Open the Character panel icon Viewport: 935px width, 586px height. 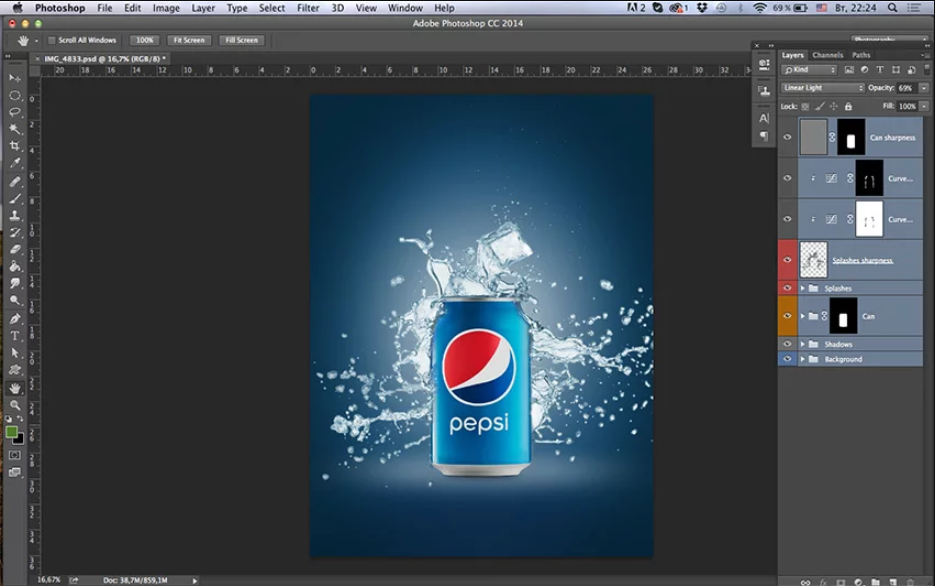coord(764,118)
